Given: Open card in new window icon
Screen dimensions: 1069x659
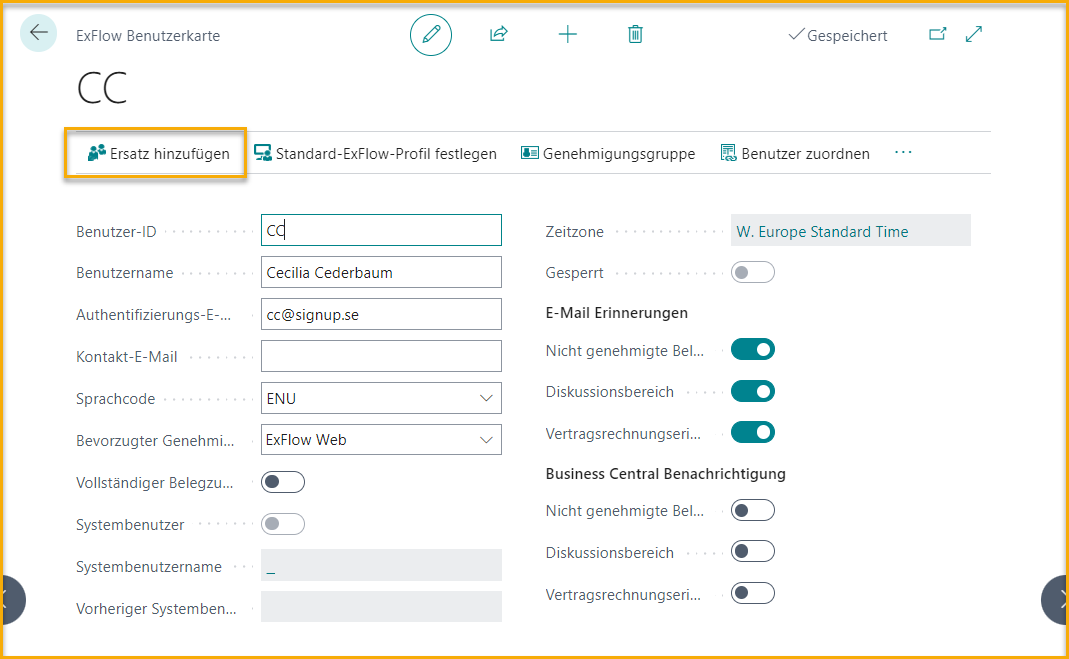Looking at the screenshot, I should [x=937, y=34].
